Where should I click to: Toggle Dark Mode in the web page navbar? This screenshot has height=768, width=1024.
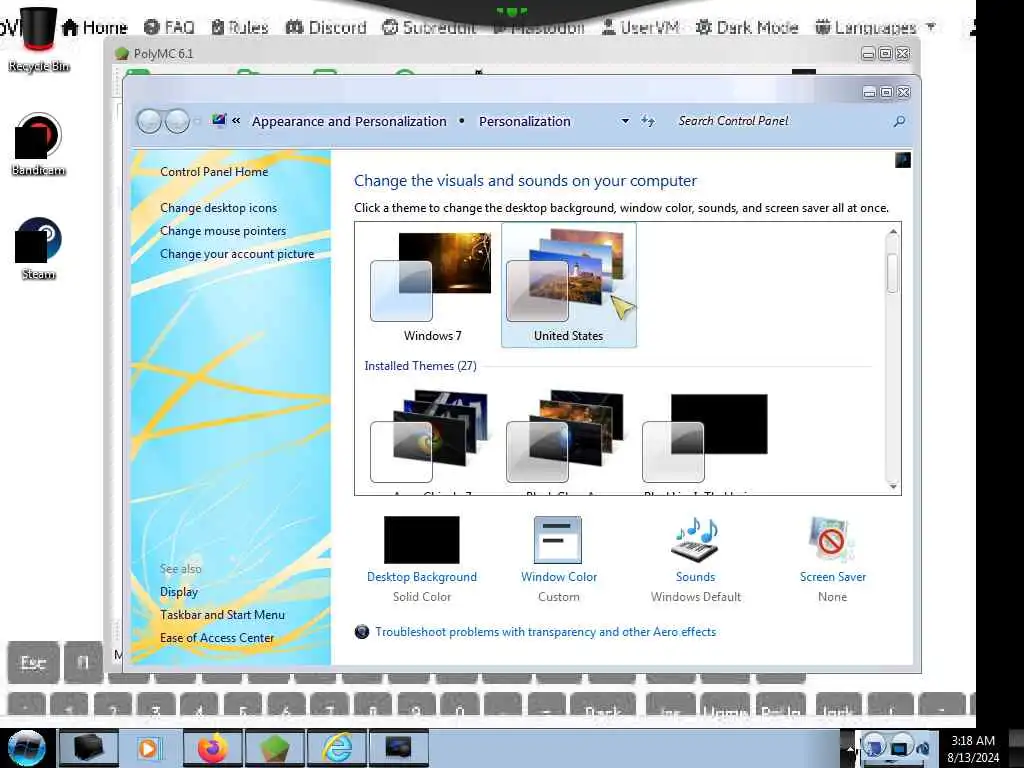747,27
